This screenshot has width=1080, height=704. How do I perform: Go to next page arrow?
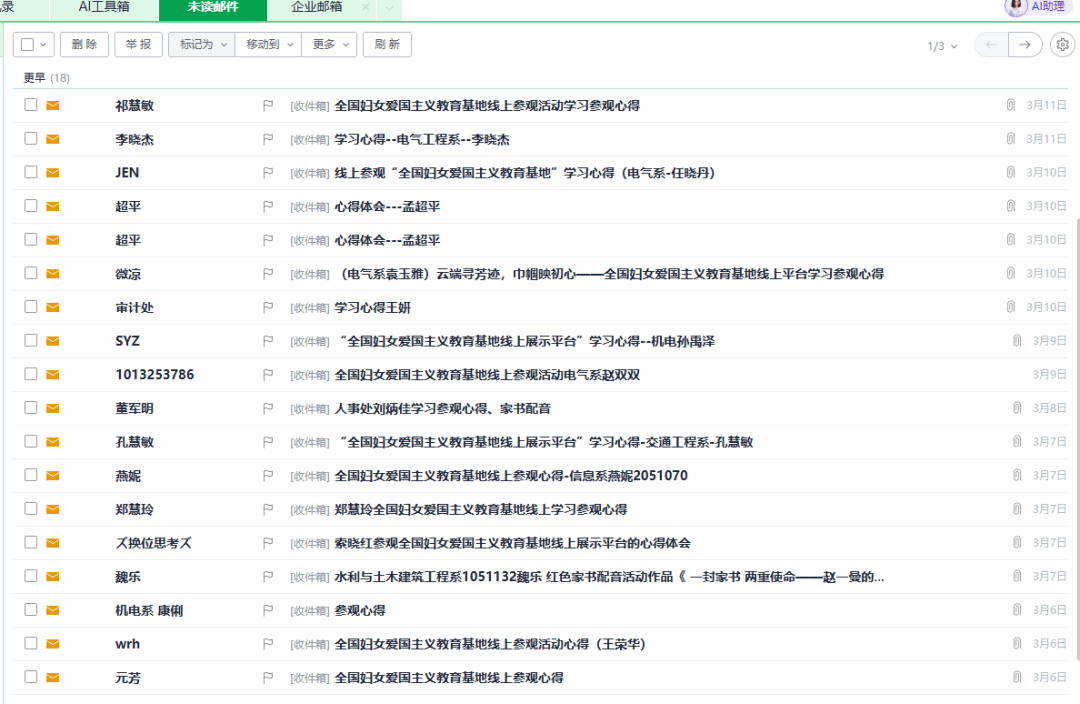(x=1025, y=45)
